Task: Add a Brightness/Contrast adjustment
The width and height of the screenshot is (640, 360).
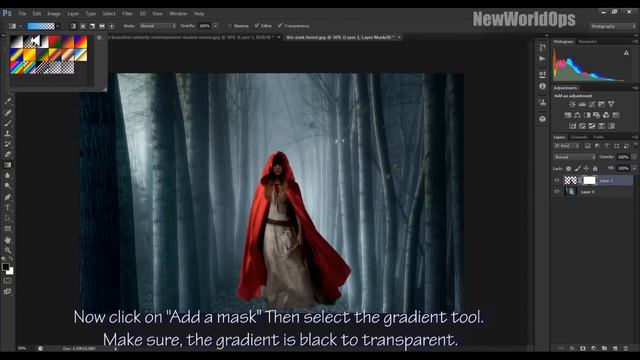Action: click(x=572, y=104)
